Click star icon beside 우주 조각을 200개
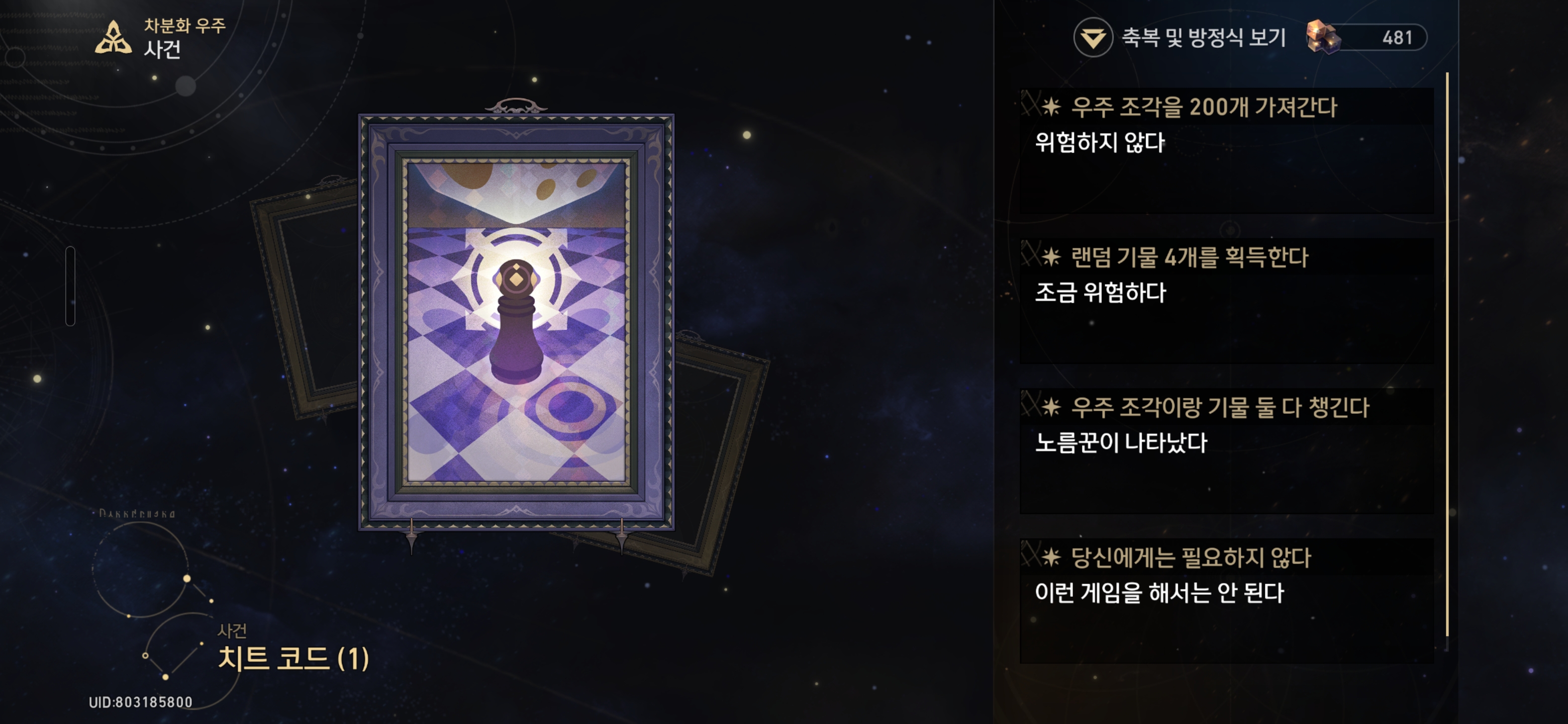The width and height of the screenshot is (1568, 724). click(1050, 108)
